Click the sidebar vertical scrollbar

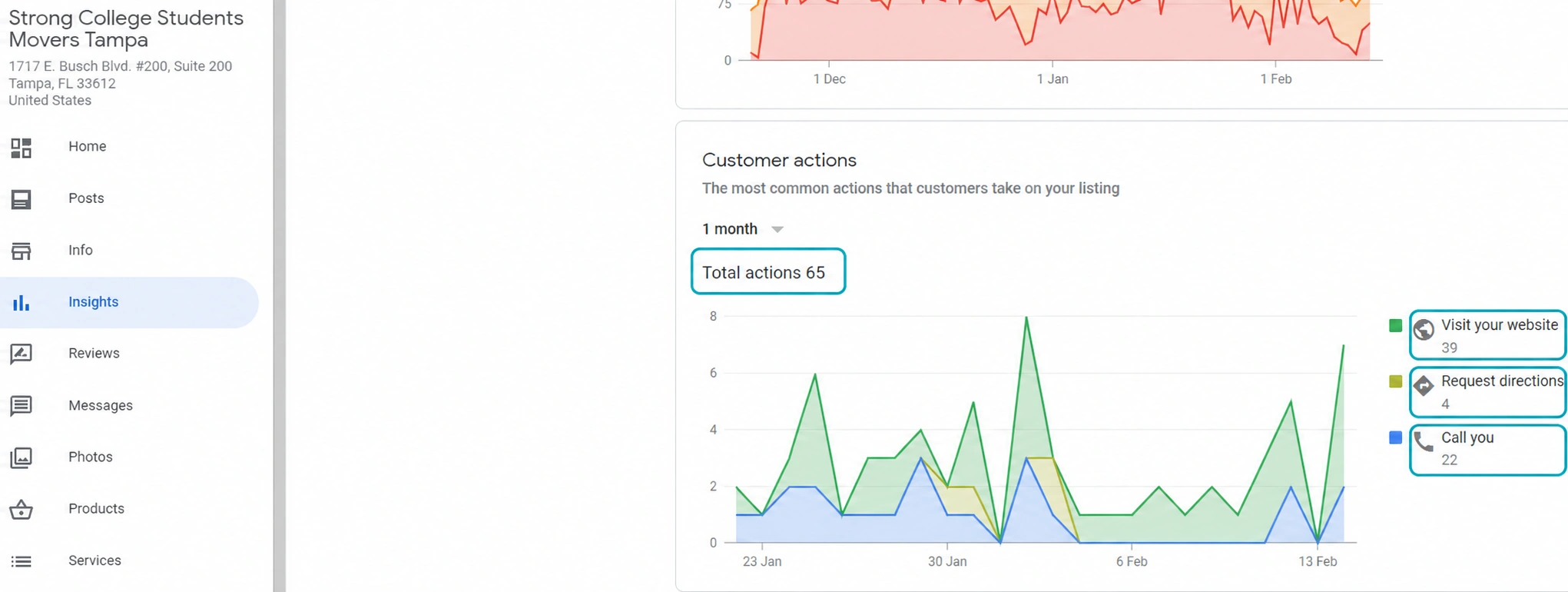280,296
